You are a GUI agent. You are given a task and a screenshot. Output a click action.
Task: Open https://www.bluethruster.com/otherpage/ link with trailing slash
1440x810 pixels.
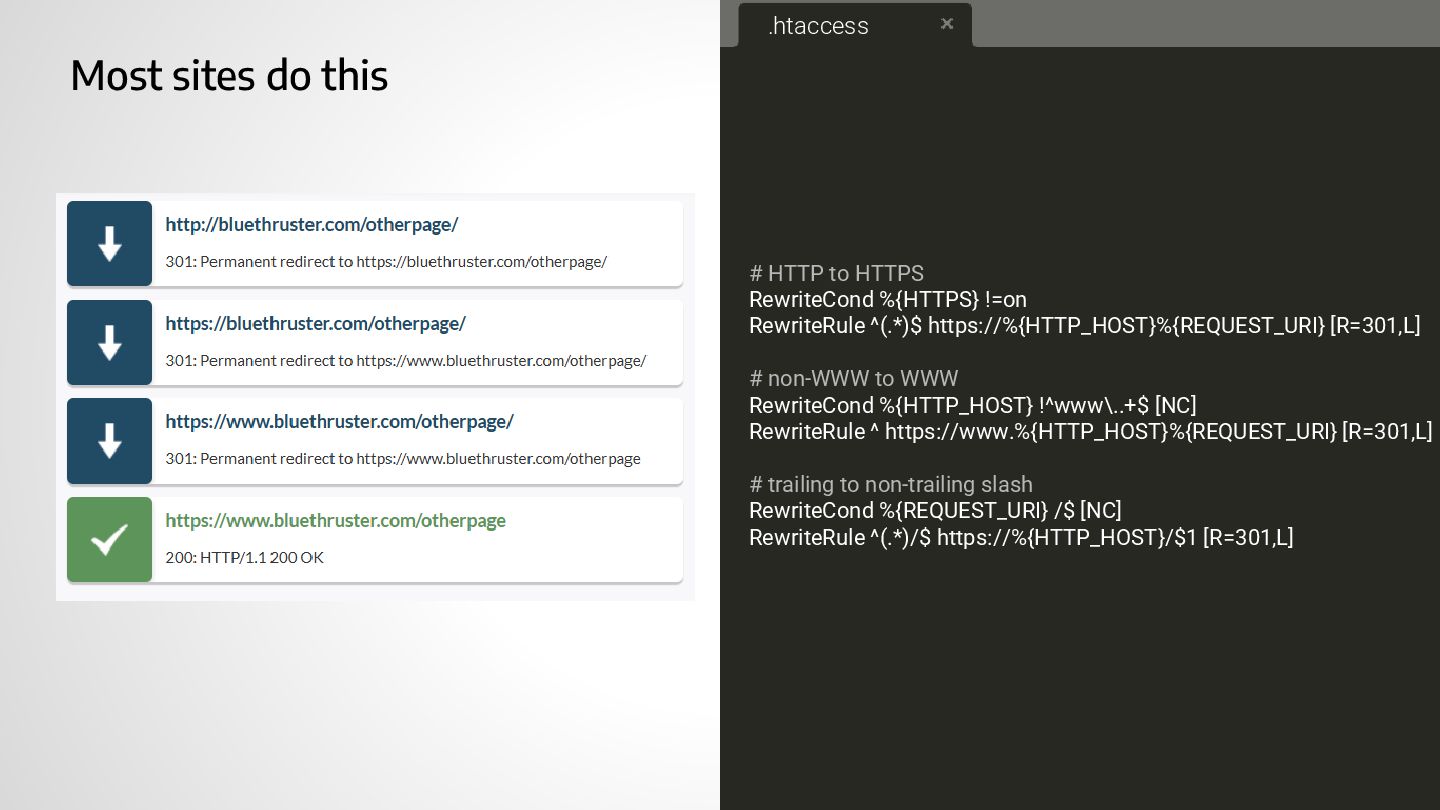(339, 421)
